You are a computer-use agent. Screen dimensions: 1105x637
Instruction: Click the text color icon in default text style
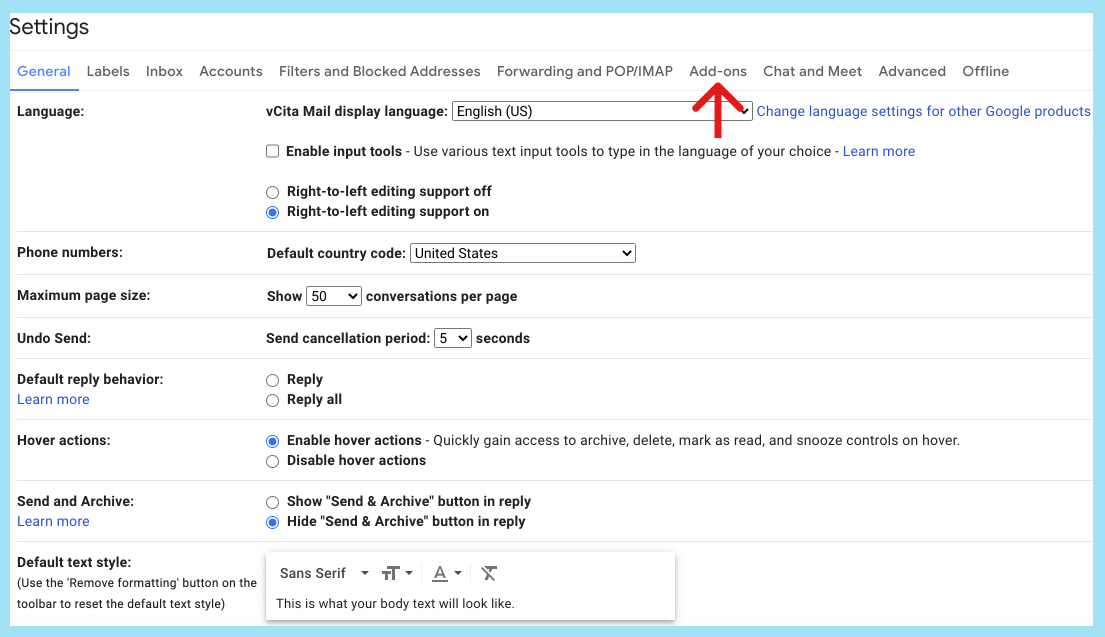(x=440, y=573)
